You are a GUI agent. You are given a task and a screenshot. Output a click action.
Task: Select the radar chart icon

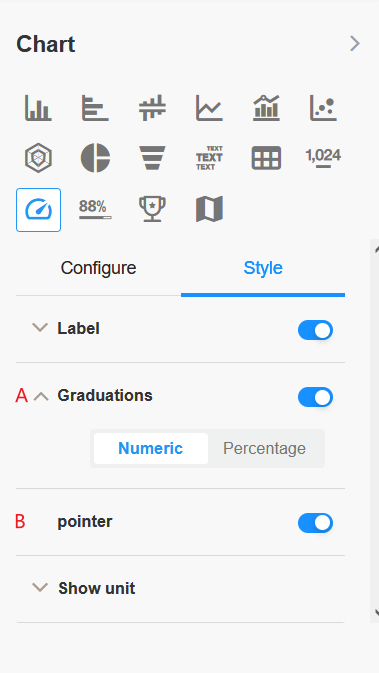coord(38,158)
